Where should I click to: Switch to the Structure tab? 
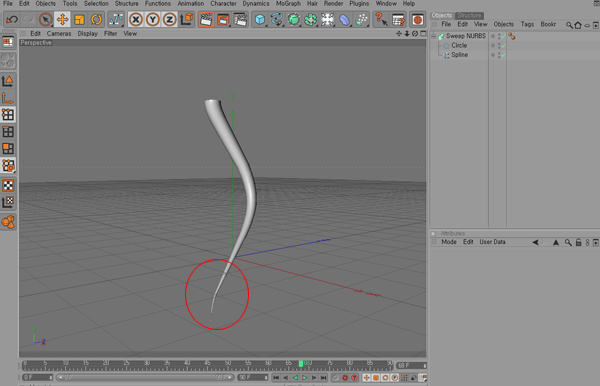(469, 16)
